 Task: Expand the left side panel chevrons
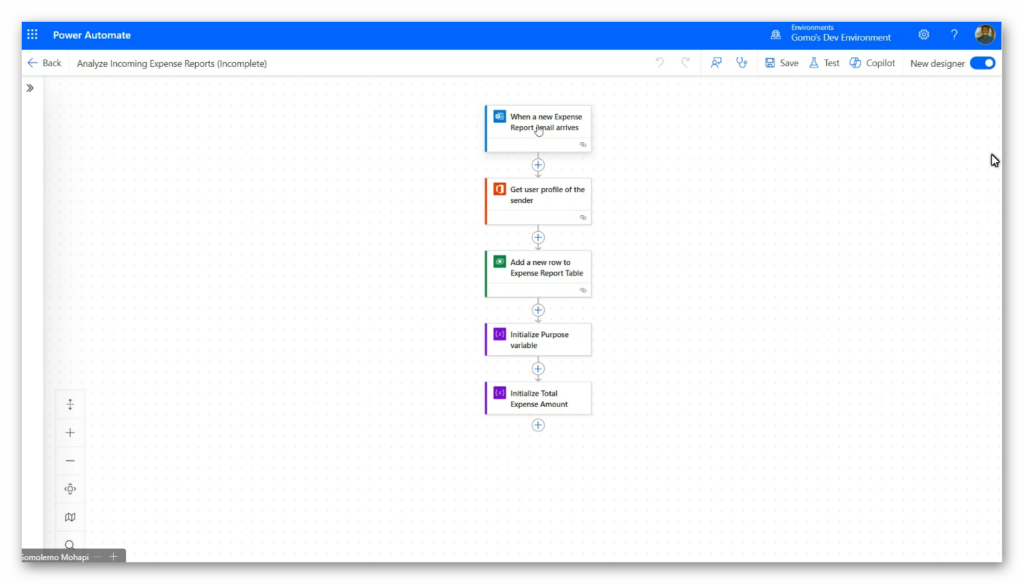pyautogui.click(x=30, y=88)
